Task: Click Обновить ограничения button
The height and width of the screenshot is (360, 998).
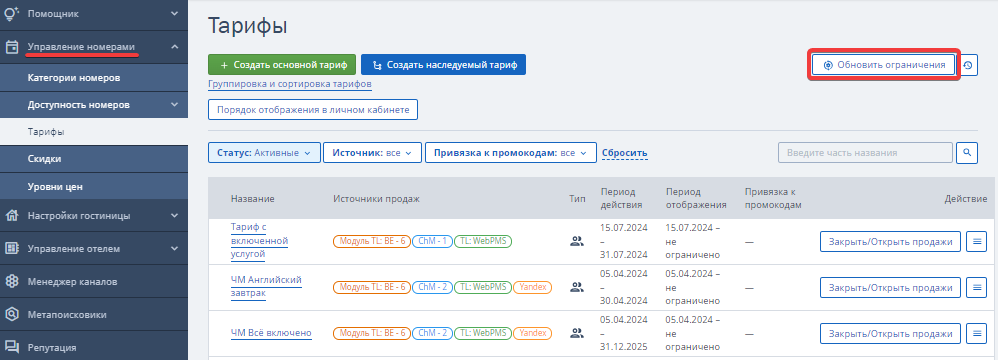Action: tap(883, 65)
